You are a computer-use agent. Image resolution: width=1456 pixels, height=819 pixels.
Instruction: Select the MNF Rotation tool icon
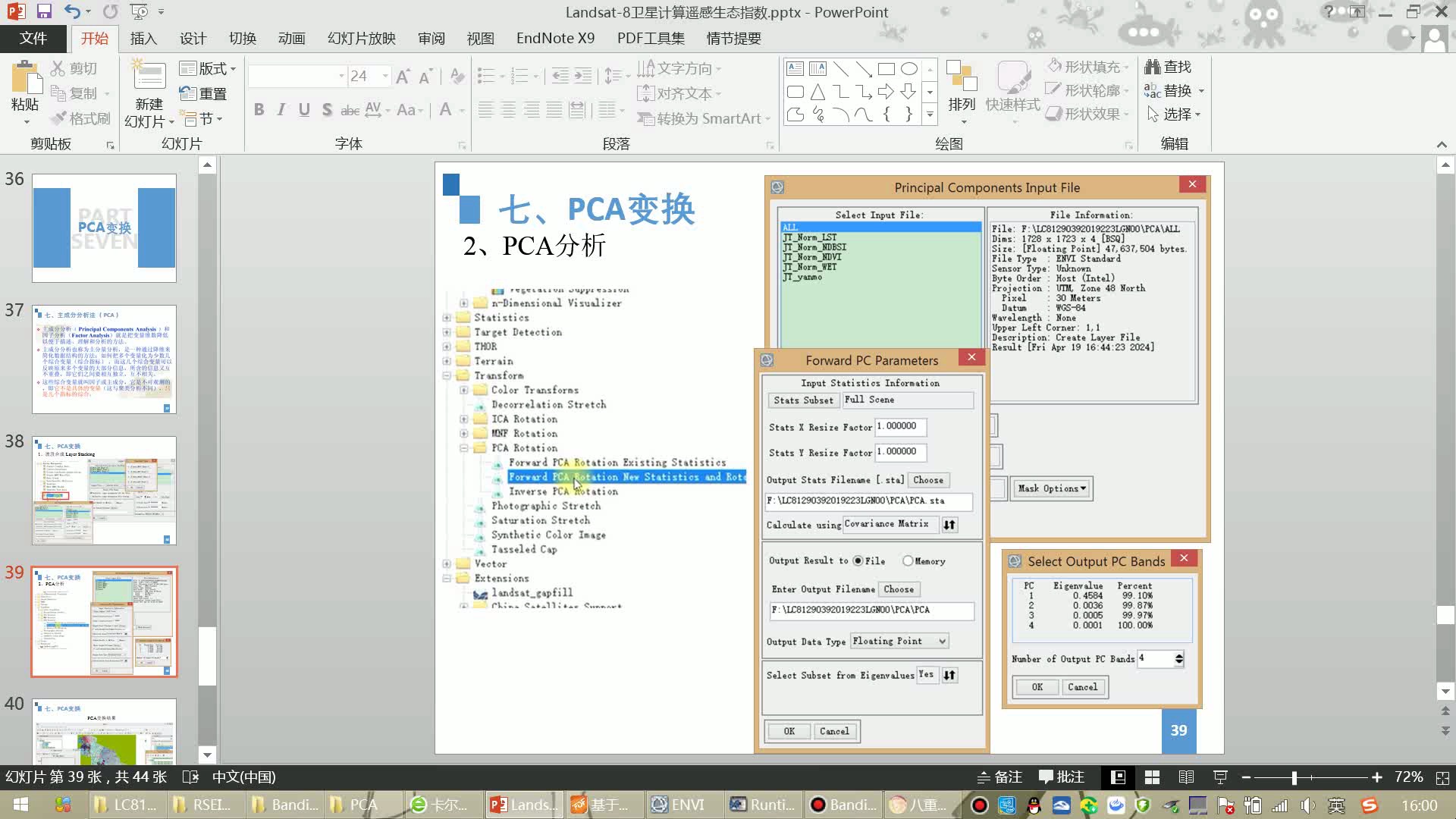click(x=480, y=433)
